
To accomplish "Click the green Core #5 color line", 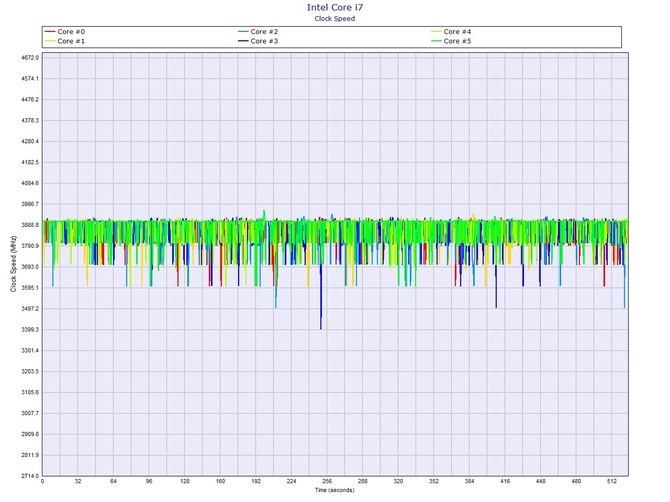I will (436, 41).
